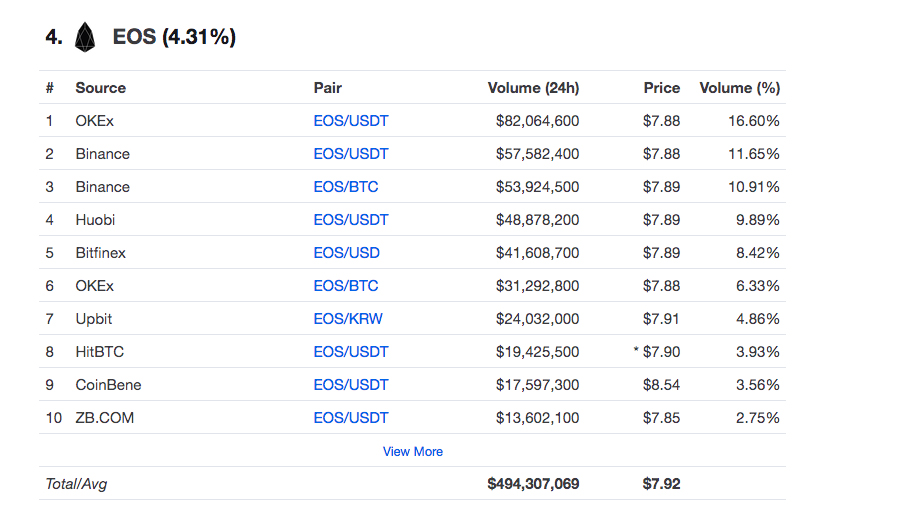Image resolution: width=913 pixels, height=532 pixels.
Task: Click the Volume (%) column header
Action: (739, 88)
